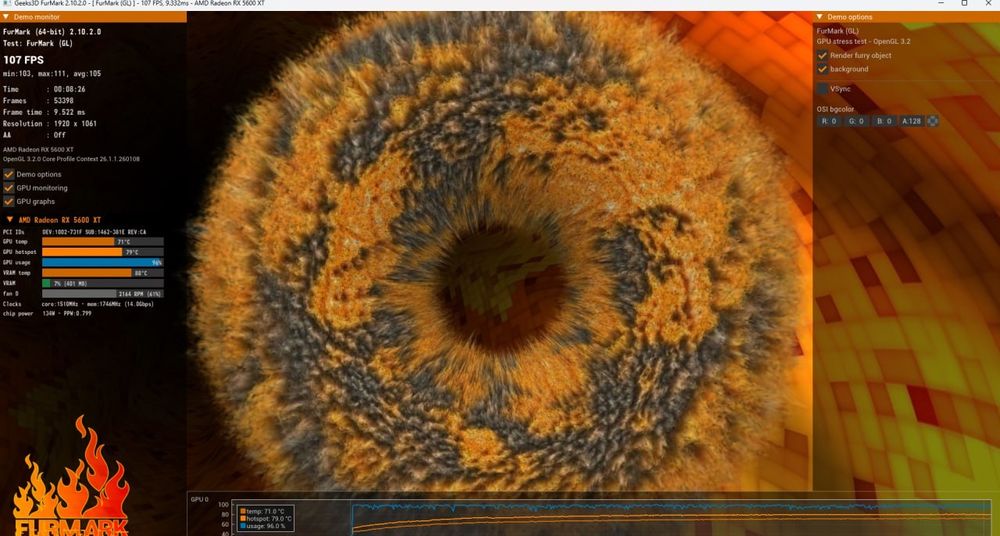
Task: Click the GPU hotspot 79°C bar
Action: point(103,252)
